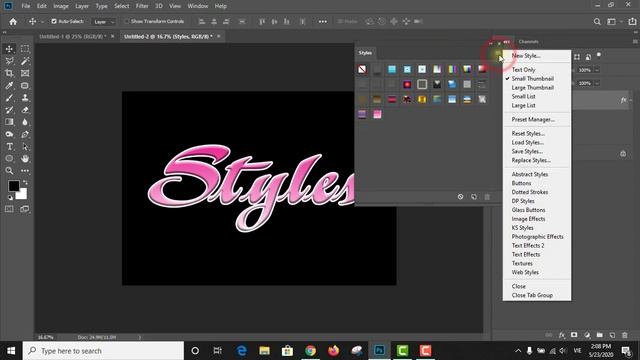This screenshot has height=360, width=640.
Task: Click the background color swatch
Action: pos(23,196)
